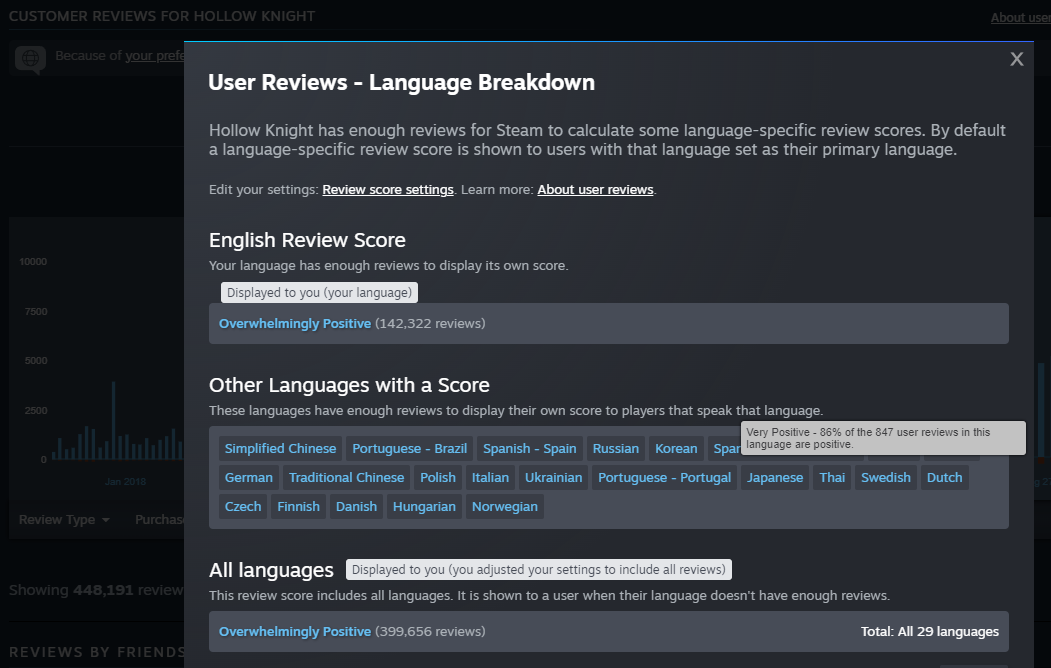
Task: Select Hungarian language score
Action: (424, 507)
